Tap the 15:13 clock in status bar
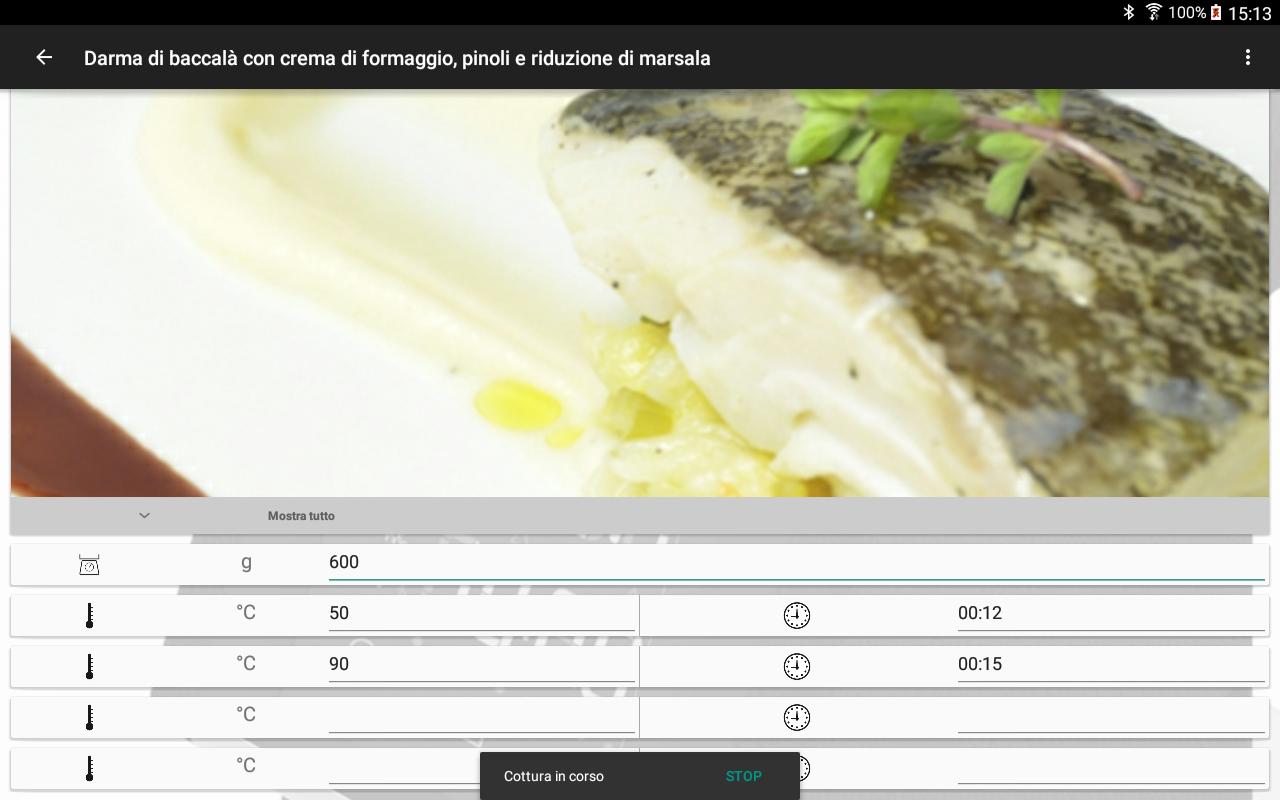Viewport: 1280px width, 800px height. (x=1249, y=13)
